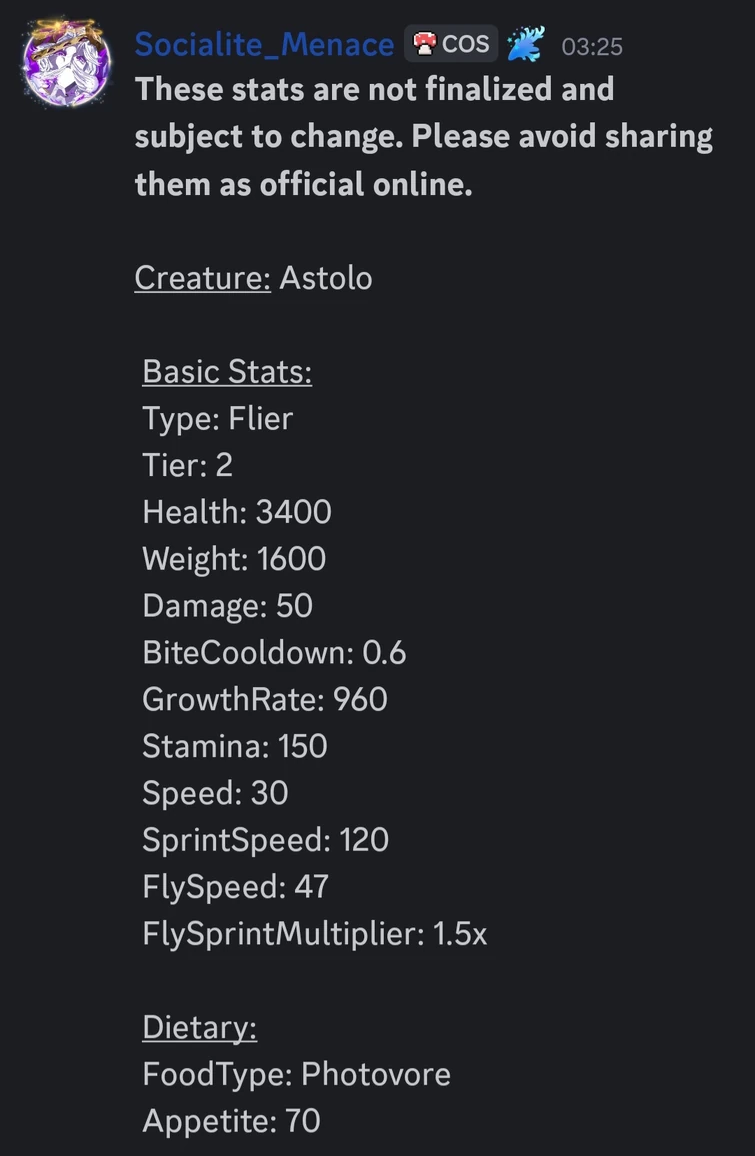755x1156 pixels.
Task: Click the mushroom icon in COS tag
Action: point(425,44)
